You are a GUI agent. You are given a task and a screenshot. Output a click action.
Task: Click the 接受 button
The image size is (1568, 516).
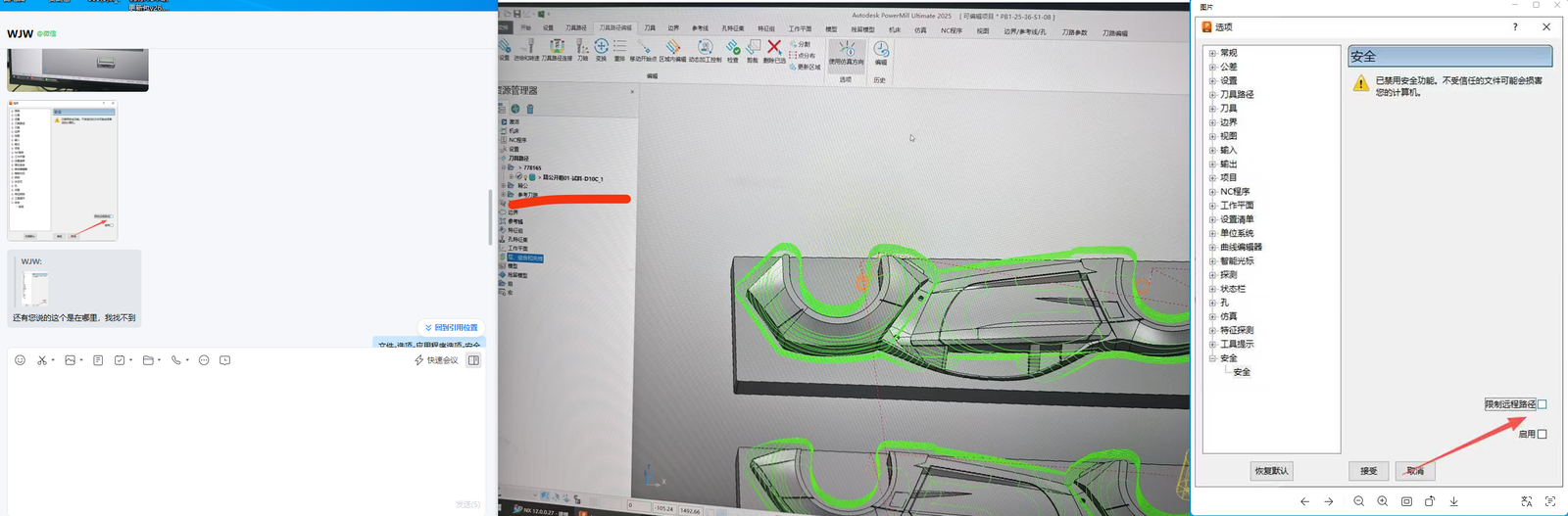(x=1369, y=471)
